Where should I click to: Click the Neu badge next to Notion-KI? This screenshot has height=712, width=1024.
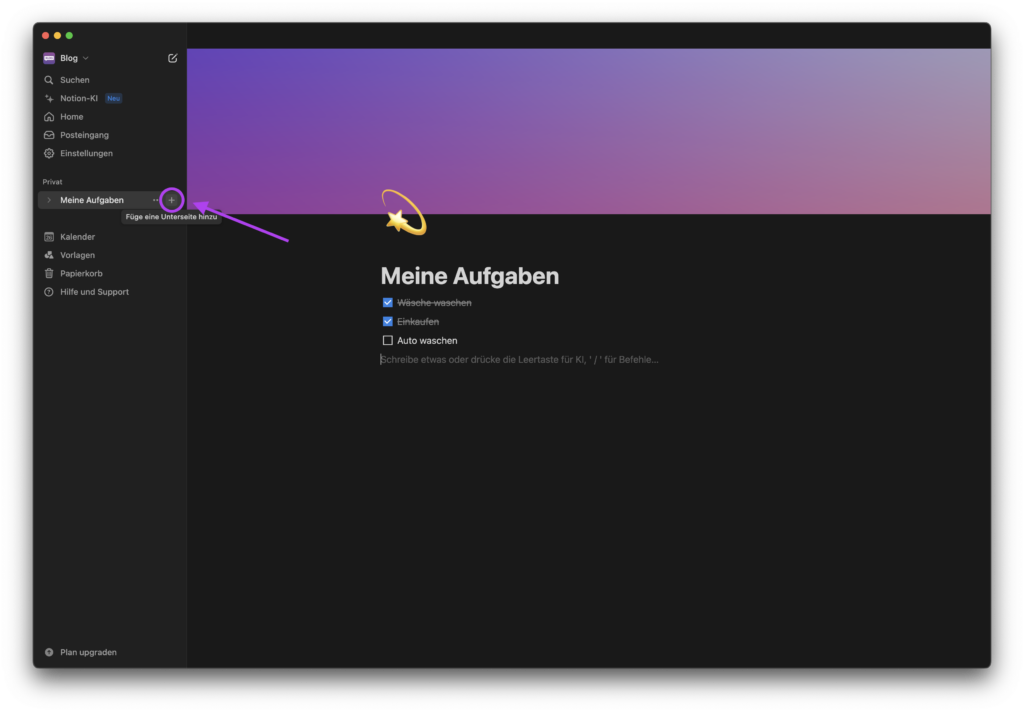[114, 99]
